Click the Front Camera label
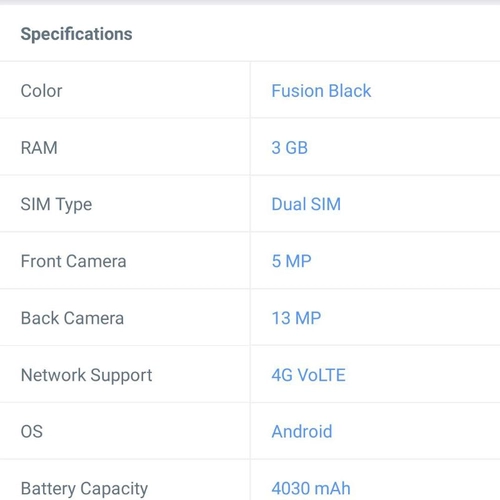This screenshot has height=500, width=500. tap(73, 261)
